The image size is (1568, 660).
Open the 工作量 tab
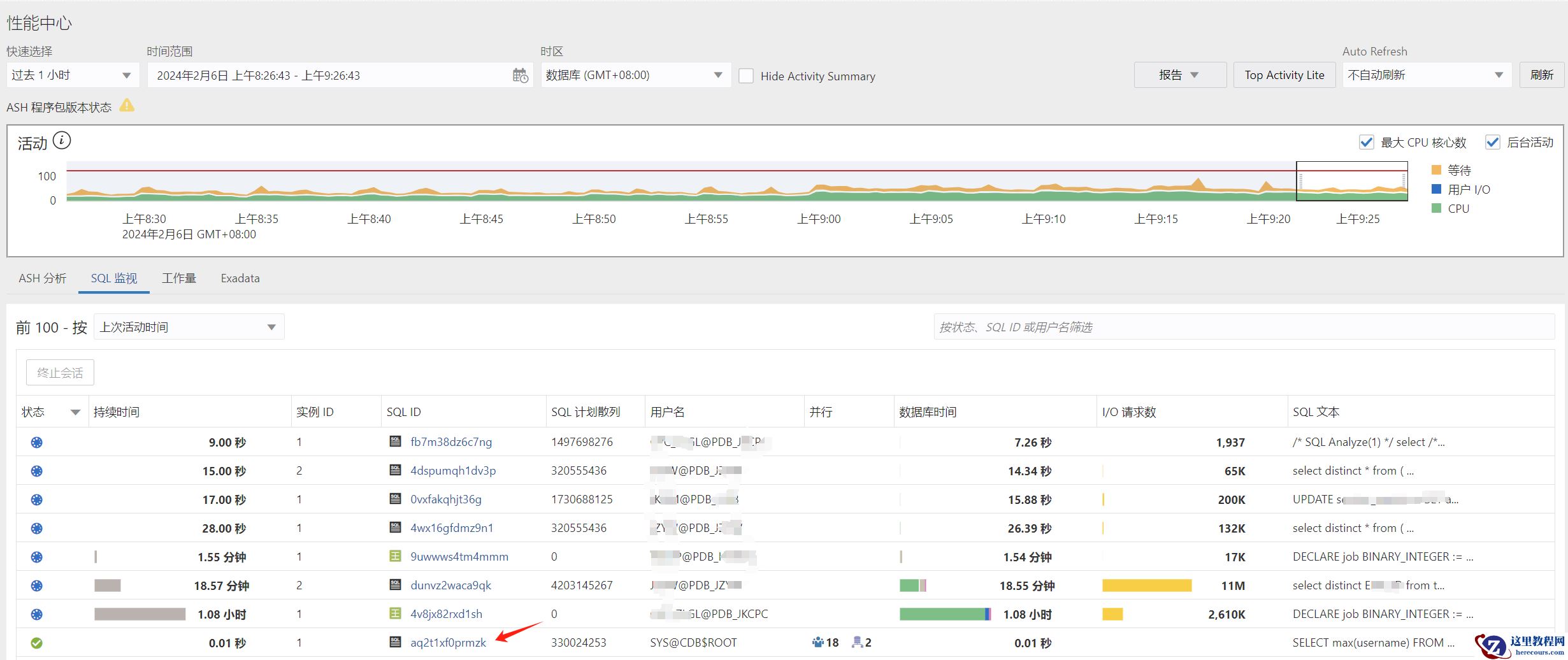point(178,278)
